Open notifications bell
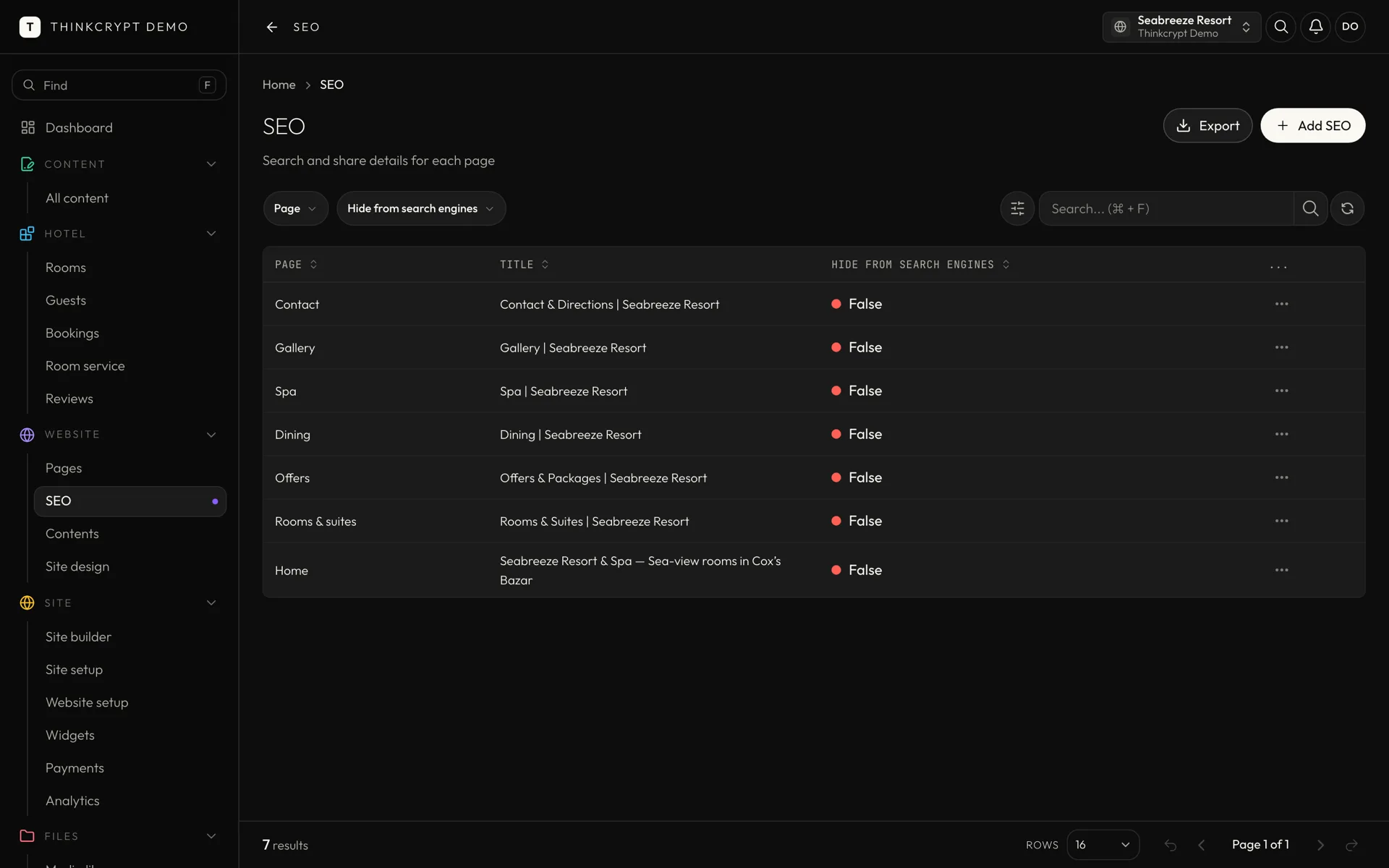The width and height of the screenshot is (1389, 868). coord(1315,27)
